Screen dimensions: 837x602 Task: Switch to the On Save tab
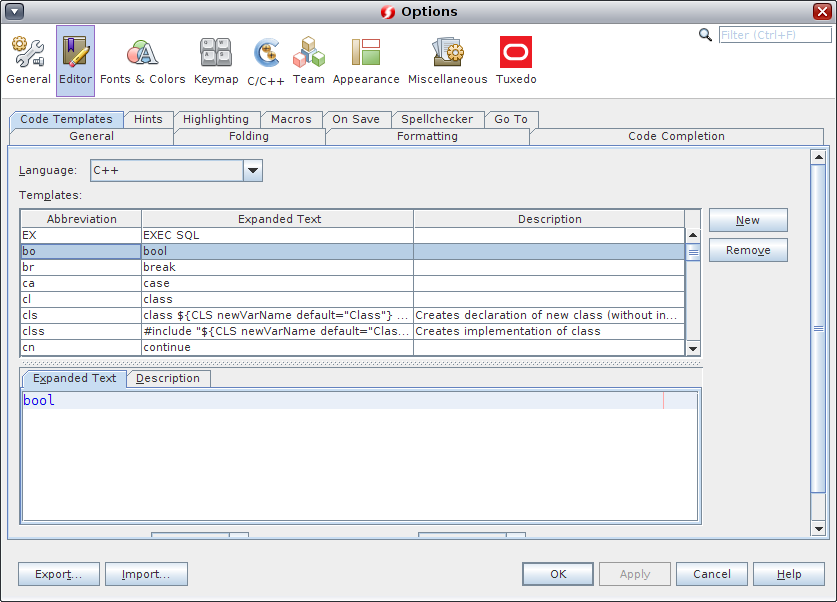click(x=356, y=119)
